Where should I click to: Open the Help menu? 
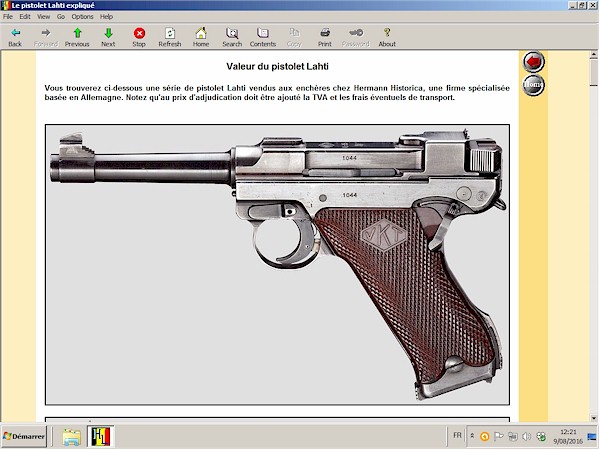(x=106, y=16)
